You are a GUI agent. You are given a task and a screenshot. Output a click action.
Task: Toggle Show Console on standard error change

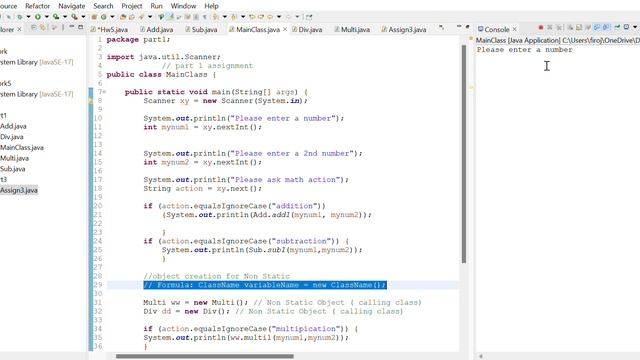[606, 27]
